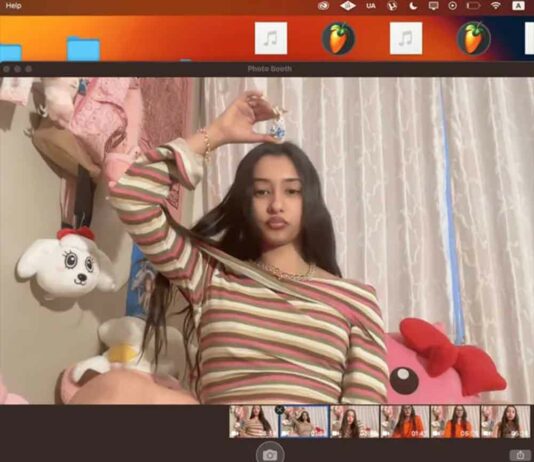This screenshot has width=534, height=462.
Task: Delete the selected thumbnail with the X
Action: (x=279, y=410)
